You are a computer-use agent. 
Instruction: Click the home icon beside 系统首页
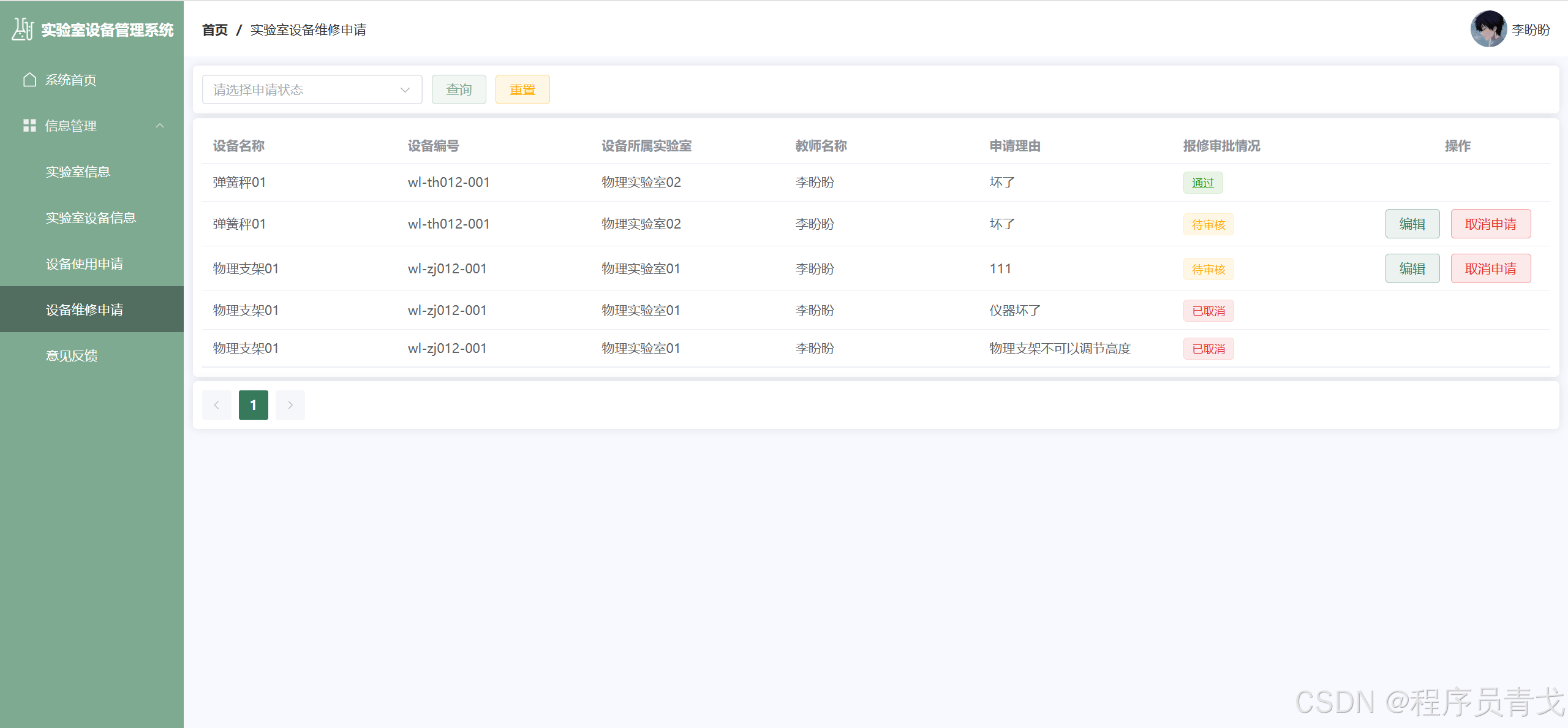(x=29, y=79)
